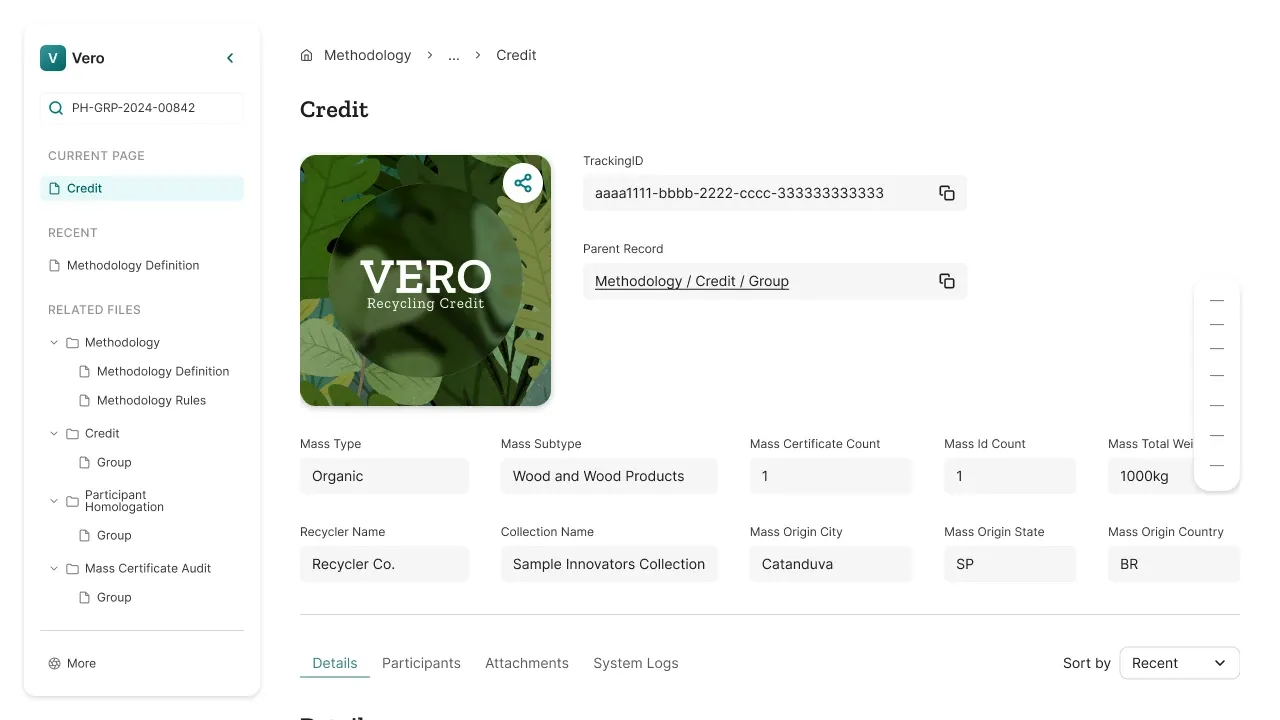1280x720 pixels.
Task: Share the credit via share icon
Action: coord(523,183)
